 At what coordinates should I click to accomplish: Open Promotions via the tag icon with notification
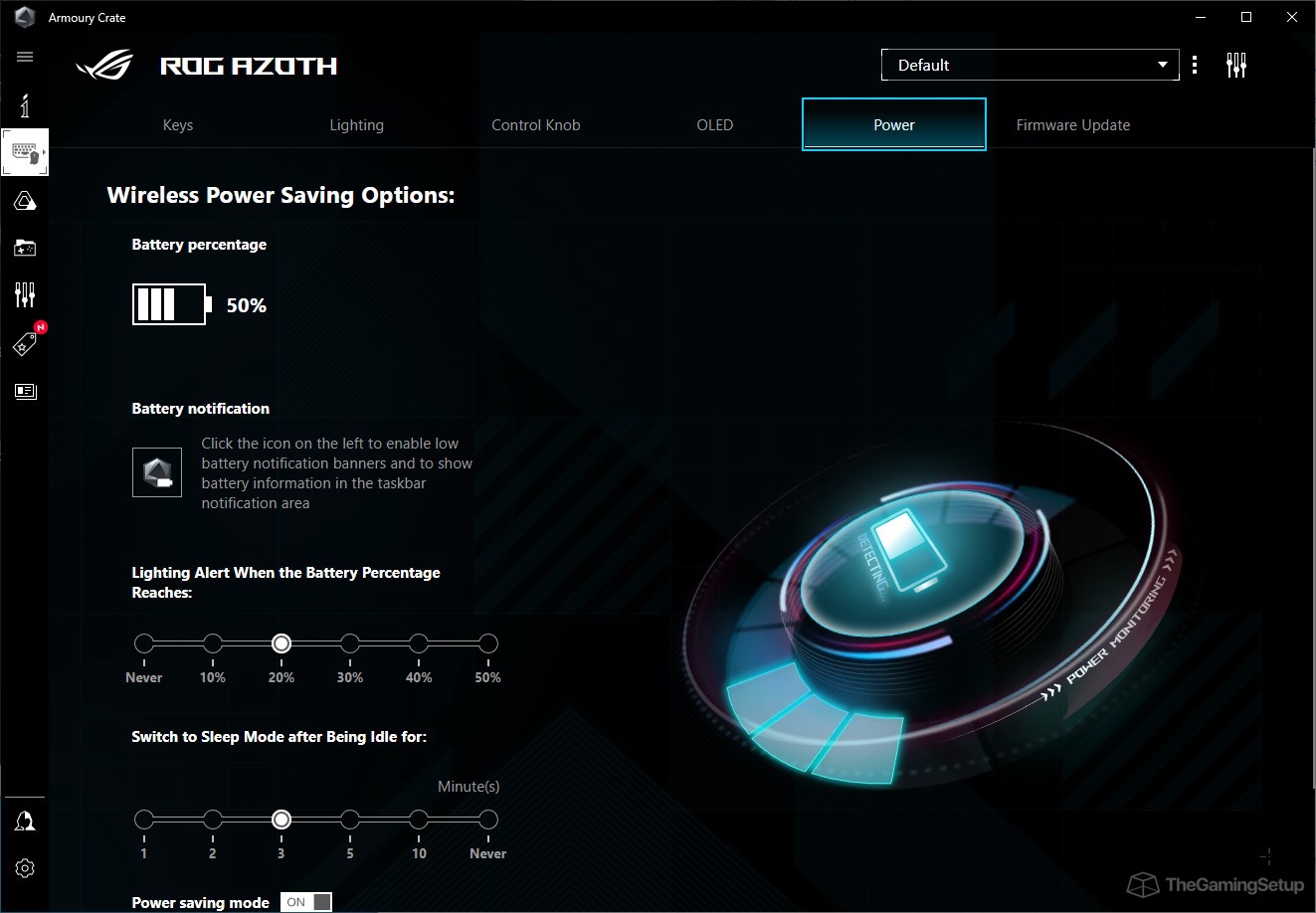(25, 341)
